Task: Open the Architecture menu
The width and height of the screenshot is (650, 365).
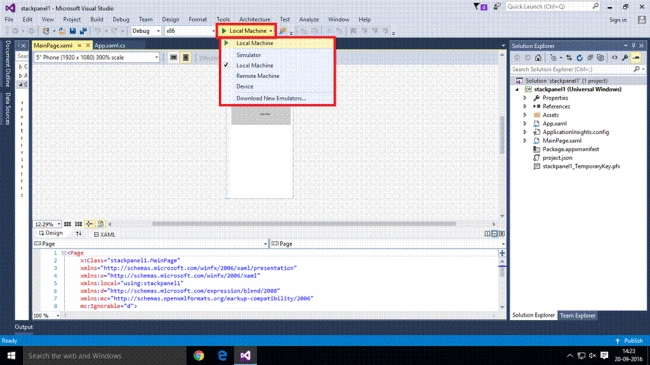Action: [x=255, y=19]
